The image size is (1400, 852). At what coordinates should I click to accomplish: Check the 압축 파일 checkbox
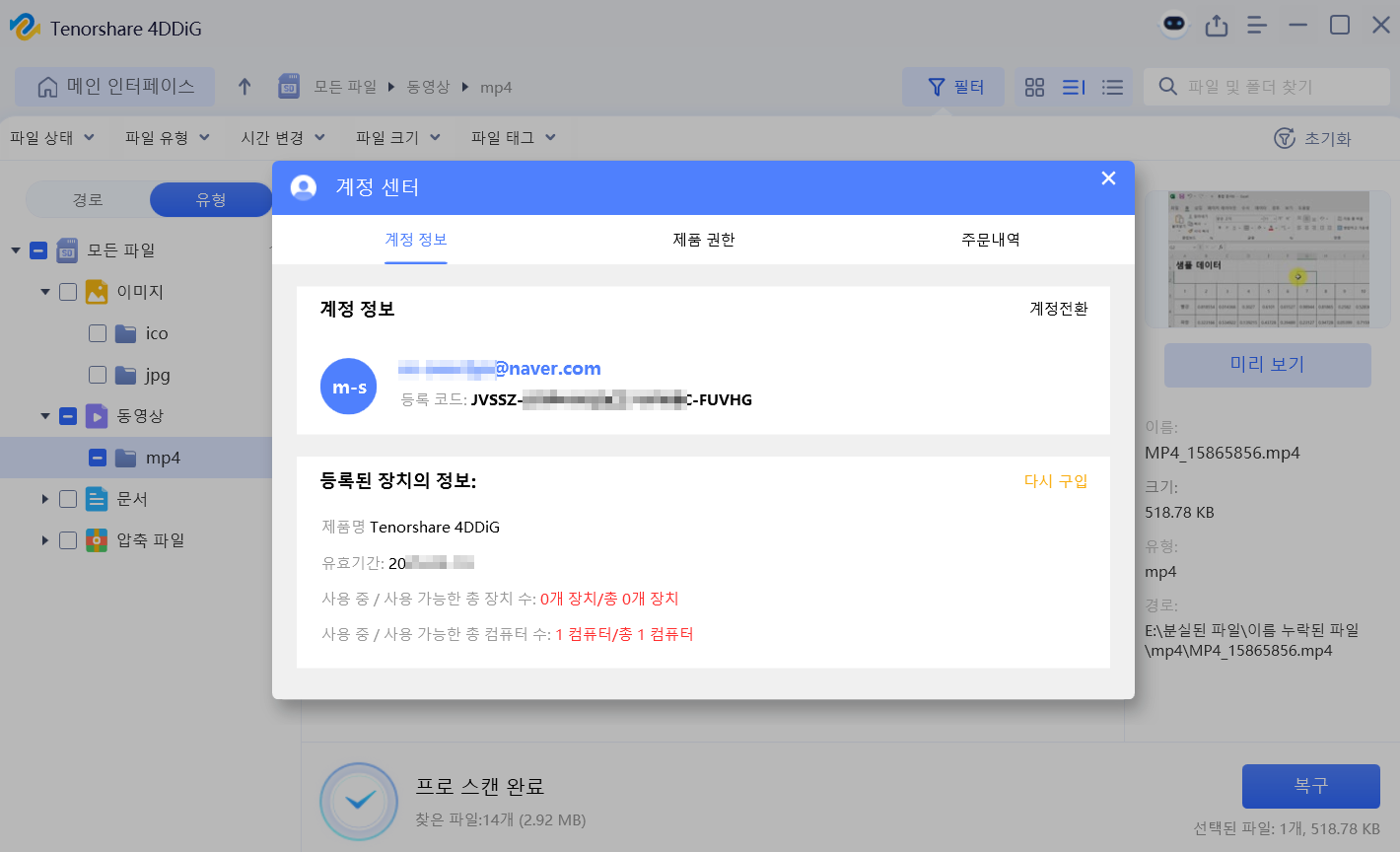(68, 540)
